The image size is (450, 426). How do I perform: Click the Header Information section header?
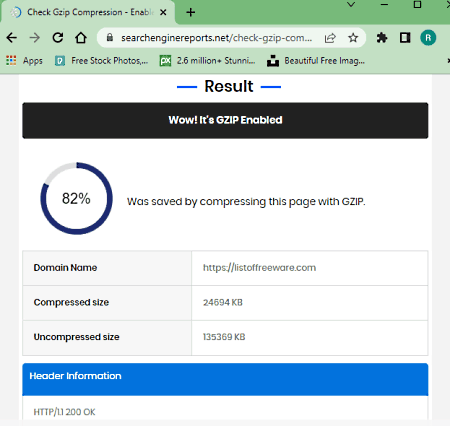[x=225, y=379]
